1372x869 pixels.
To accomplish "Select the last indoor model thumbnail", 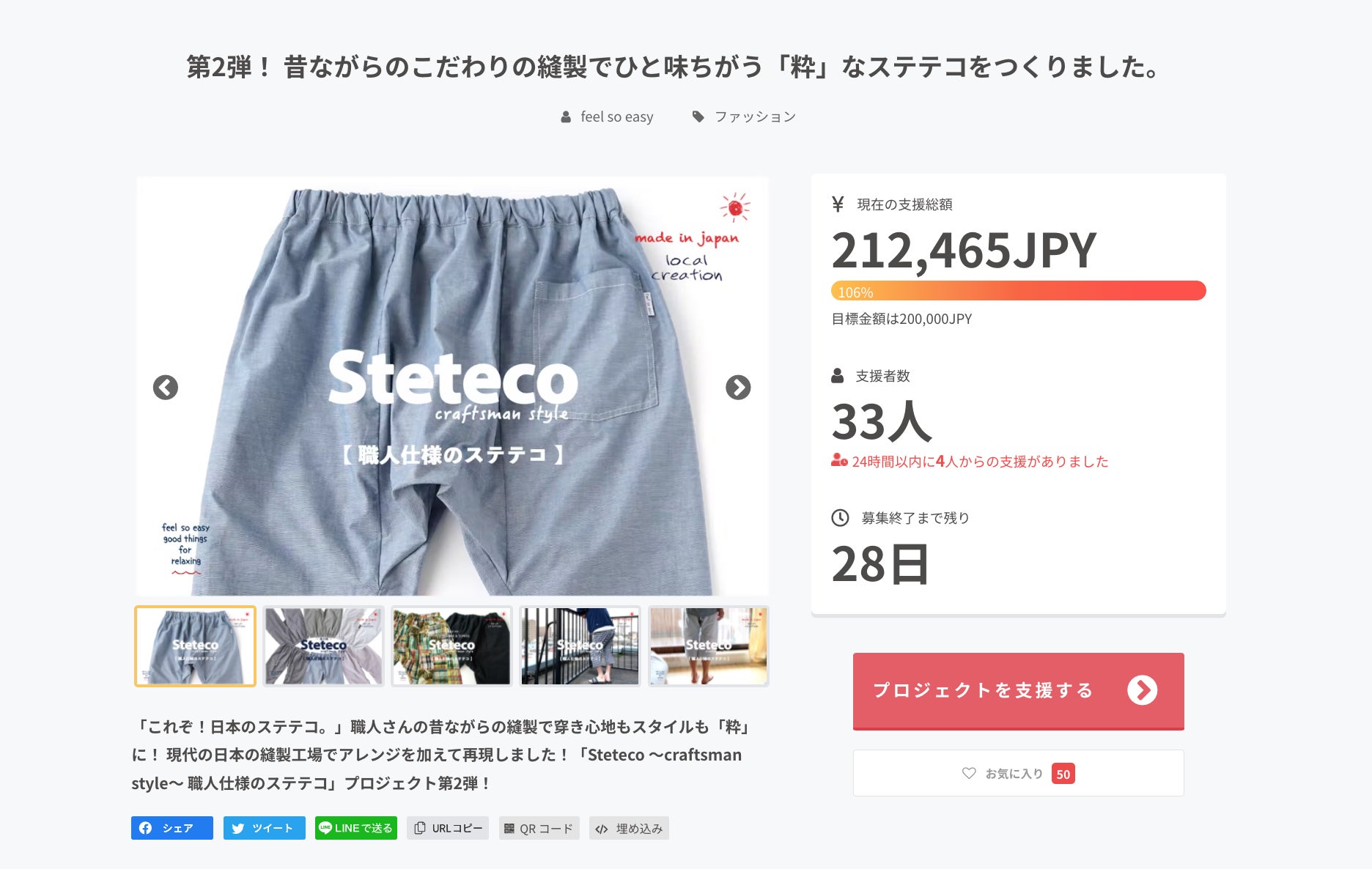I will click(x=708, y=646).
